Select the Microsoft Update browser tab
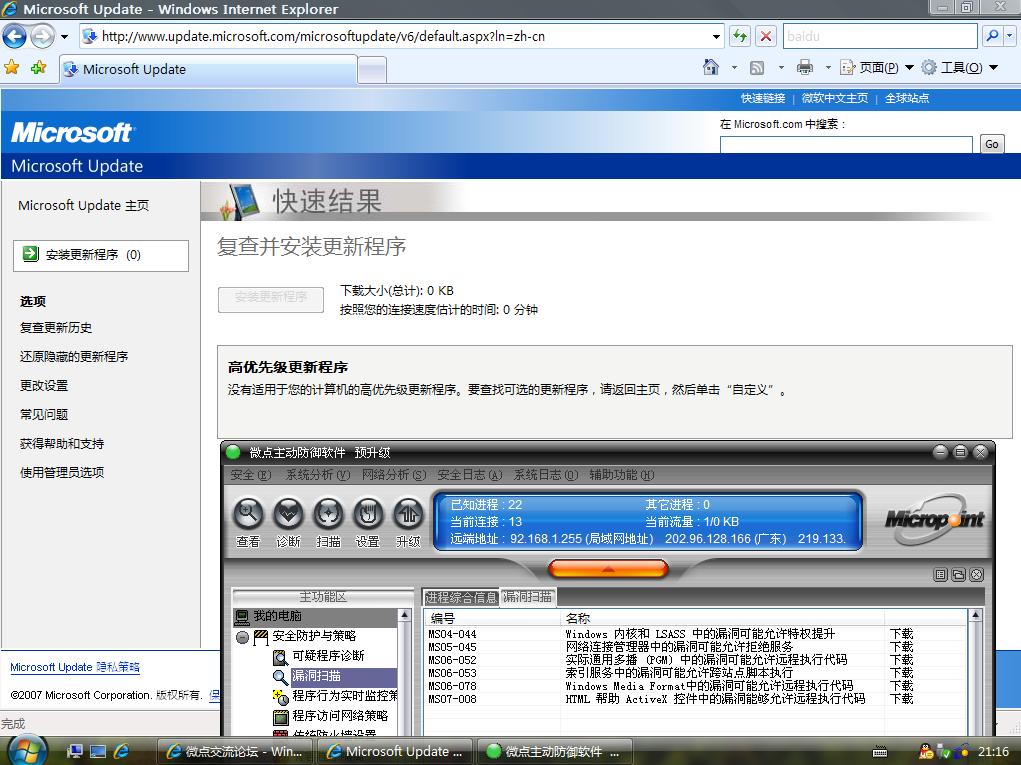 pos(208,70)
